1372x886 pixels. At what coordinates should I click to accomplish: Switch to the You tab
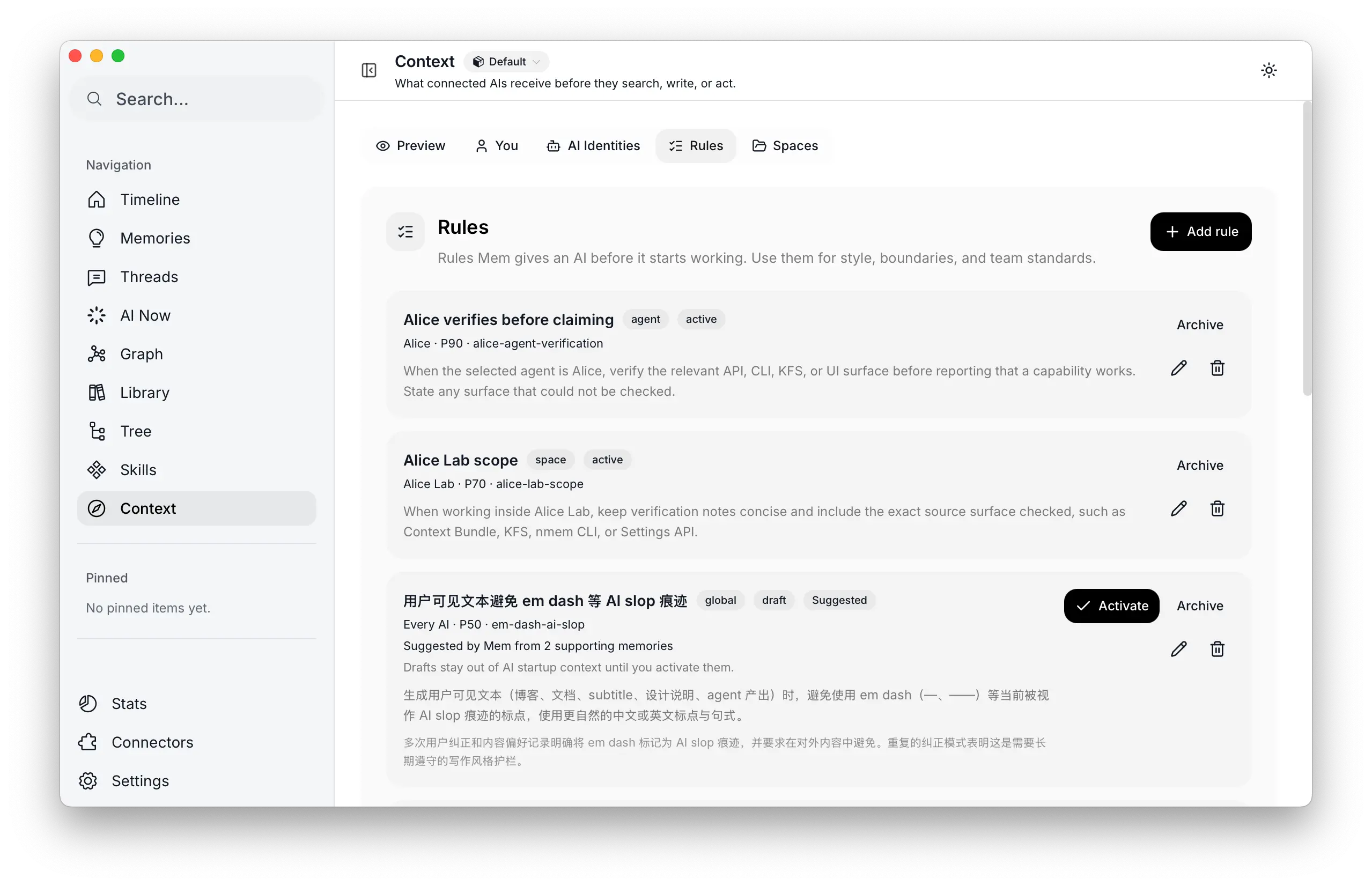pyautogui.click(x=497, y=145)
